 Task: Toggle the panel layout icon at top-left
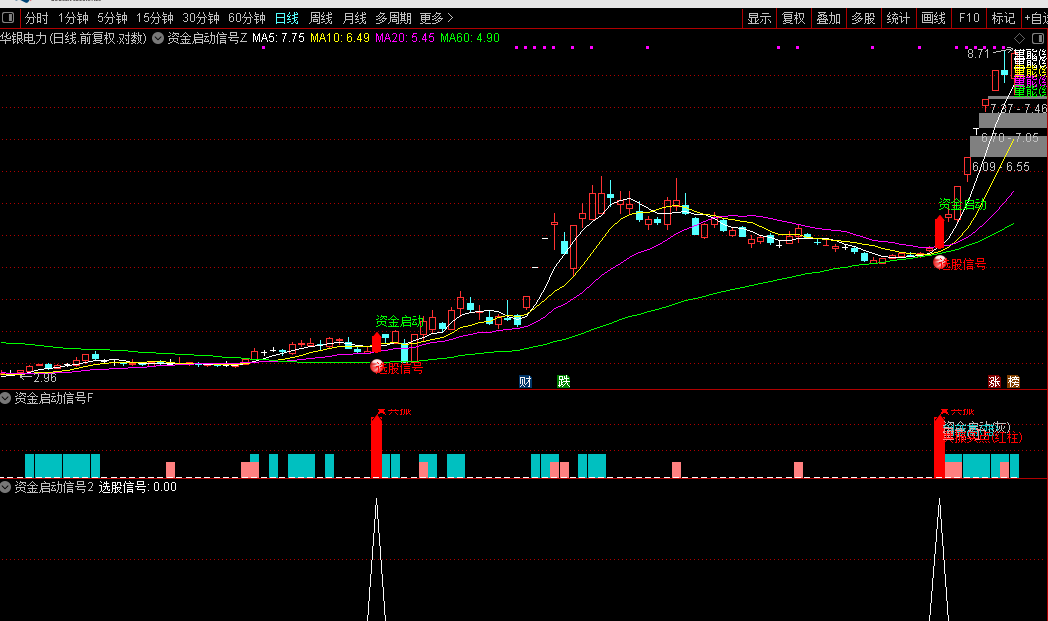pos(8,18)
